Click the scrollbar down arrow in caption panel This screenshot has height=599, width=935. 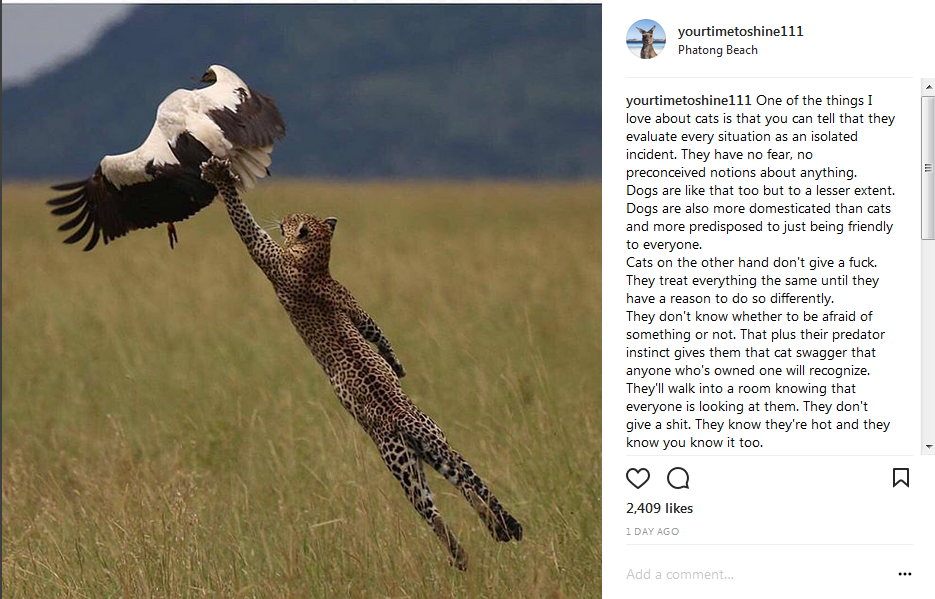(x=928, y=446)
